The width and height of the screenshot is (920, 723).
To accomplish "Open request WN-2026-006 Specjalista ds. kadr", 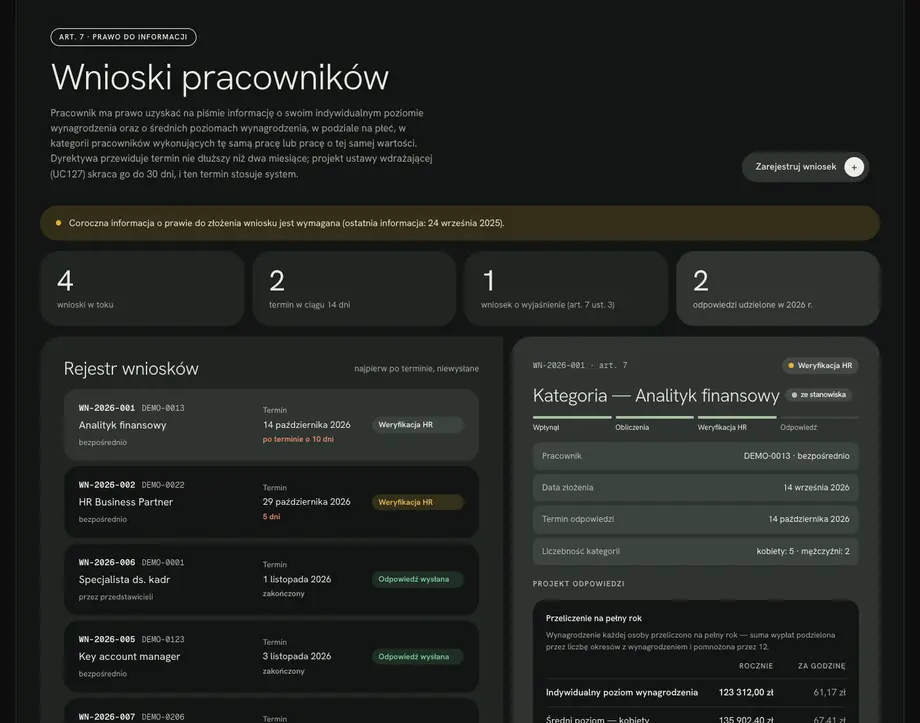I will (x=271, y=579).
